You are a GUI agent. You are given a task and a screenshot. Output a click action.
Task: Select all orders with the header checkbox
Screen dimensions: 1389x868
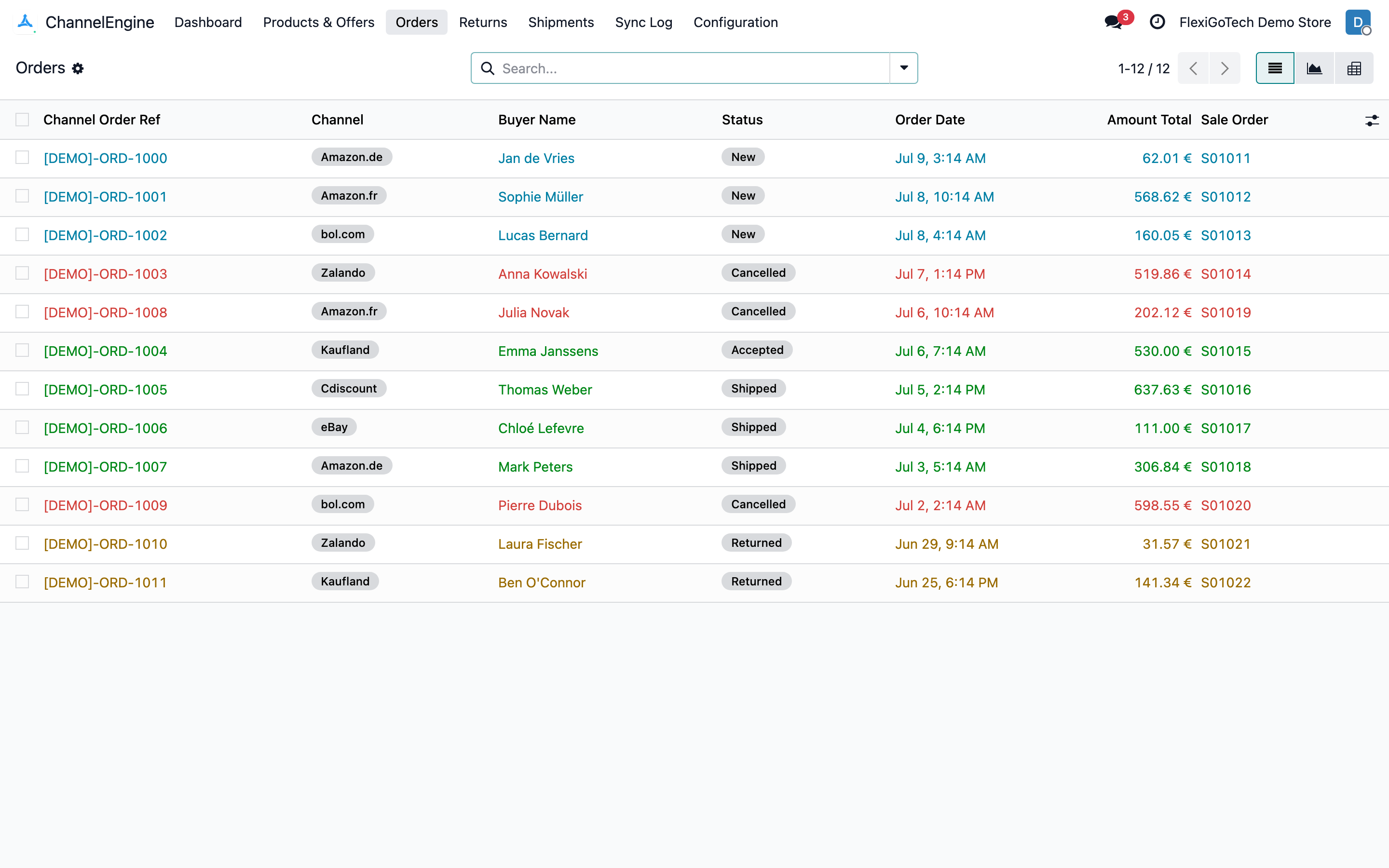[22, 120]
